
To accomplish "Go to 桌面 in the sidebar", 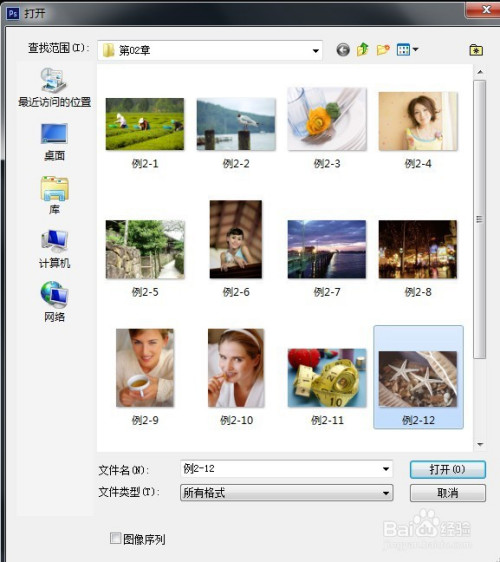I will point(54,142).
